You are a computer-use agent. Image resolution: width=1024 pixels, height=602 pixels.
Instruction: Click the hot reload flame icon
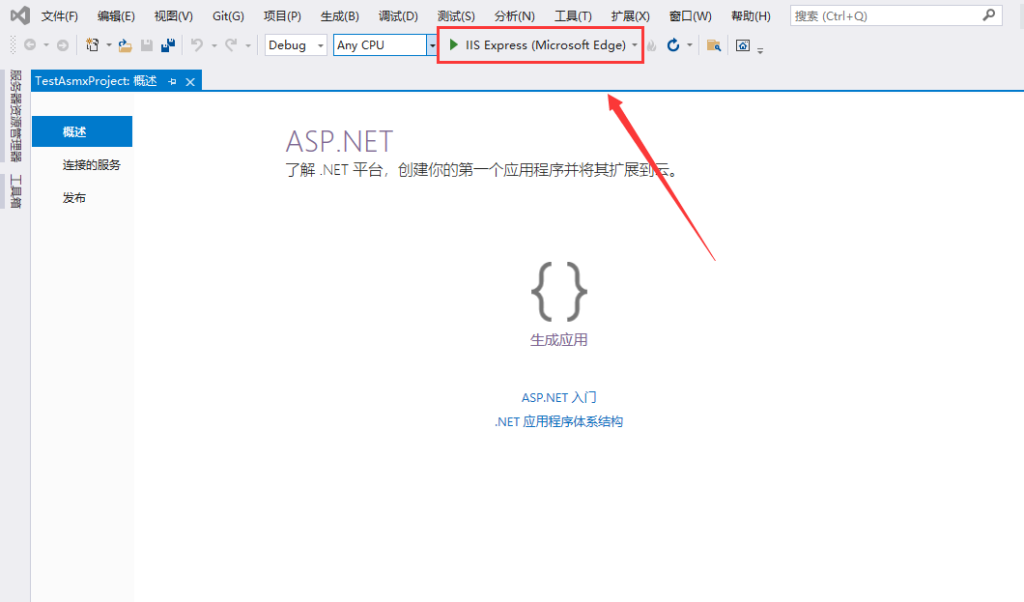[x=652, y=45]
